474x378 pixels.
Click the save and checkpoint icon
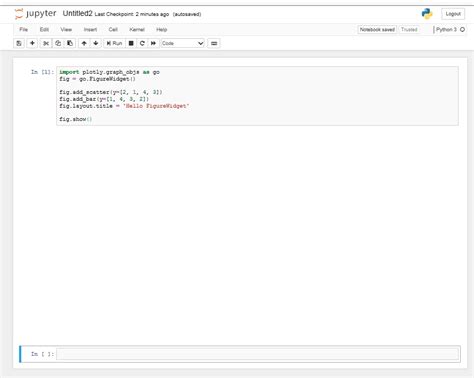pyautogui.click(x=19, y=43)
